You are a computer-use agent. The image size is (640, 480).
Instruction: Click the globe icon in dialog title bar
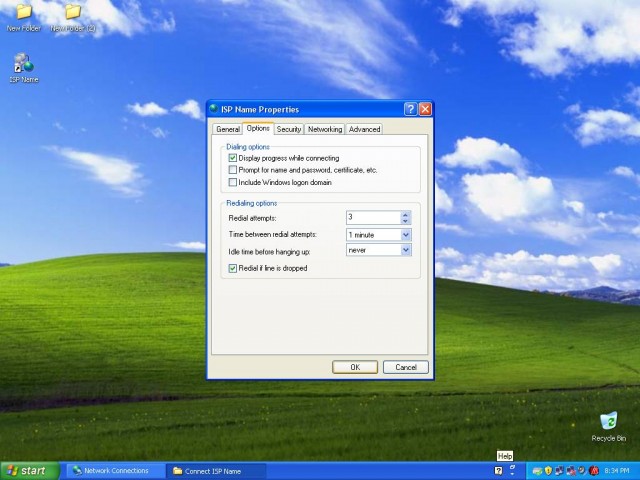coord(214,109)
